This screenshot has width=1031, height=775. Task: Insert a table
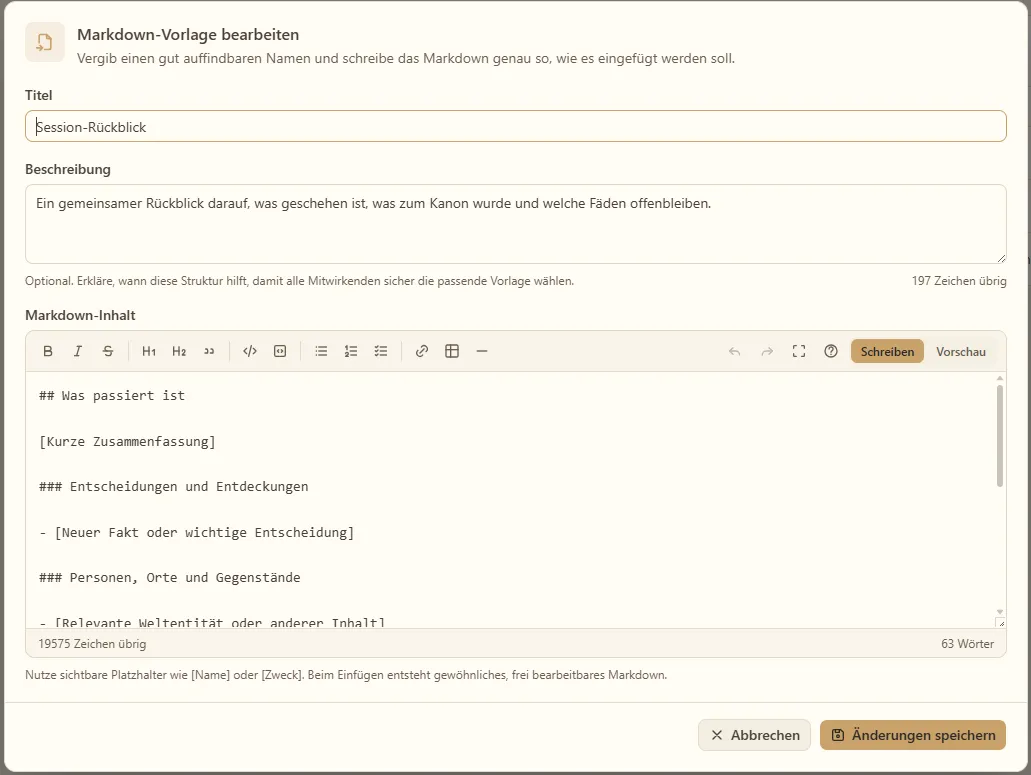(x=452, y=351)
